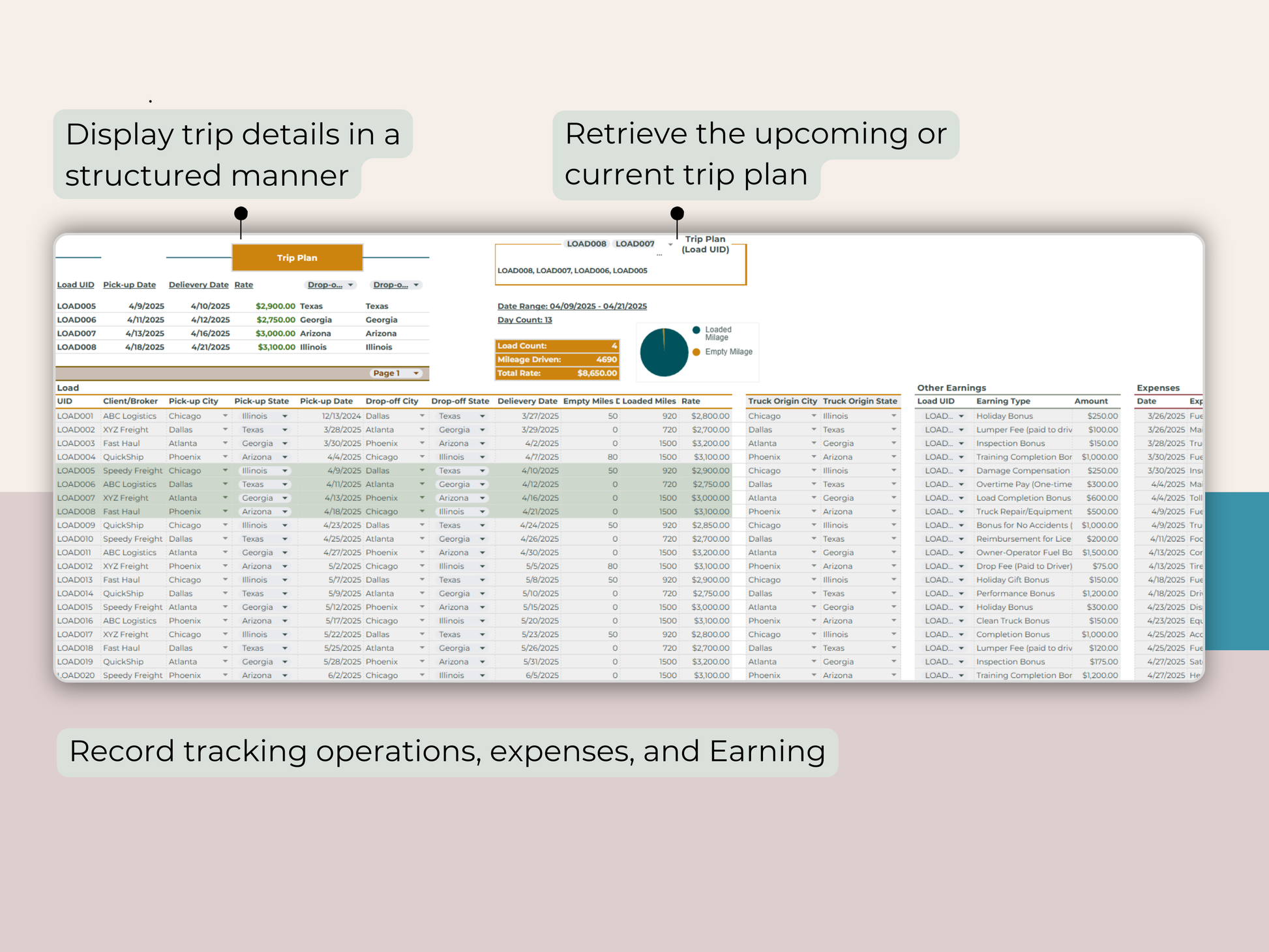The width and height of the screenshot is (1269, 952).
Task: Open Holiday Bonus row Load UID dropdown
Action: point(961,416)
